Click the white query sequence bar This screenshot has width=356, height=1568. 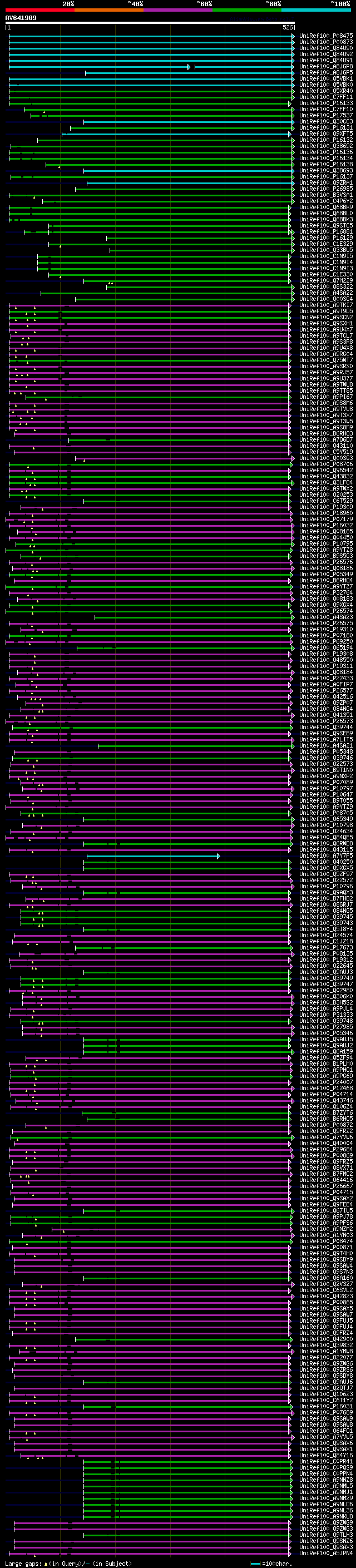(x=150, y=22)
